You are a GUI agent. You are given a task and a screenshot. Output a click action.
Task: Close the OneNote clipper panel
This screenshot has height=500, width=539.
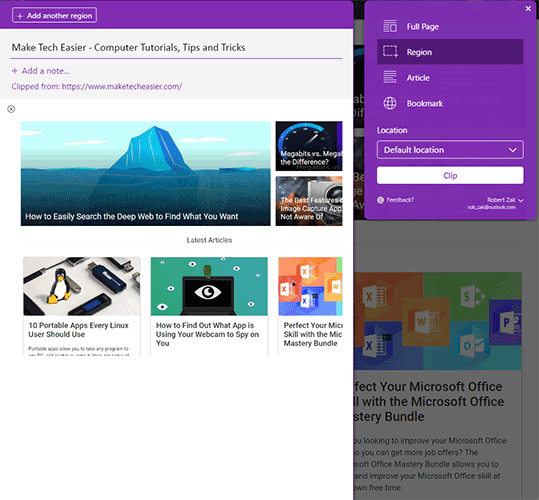tap(528, 9)
